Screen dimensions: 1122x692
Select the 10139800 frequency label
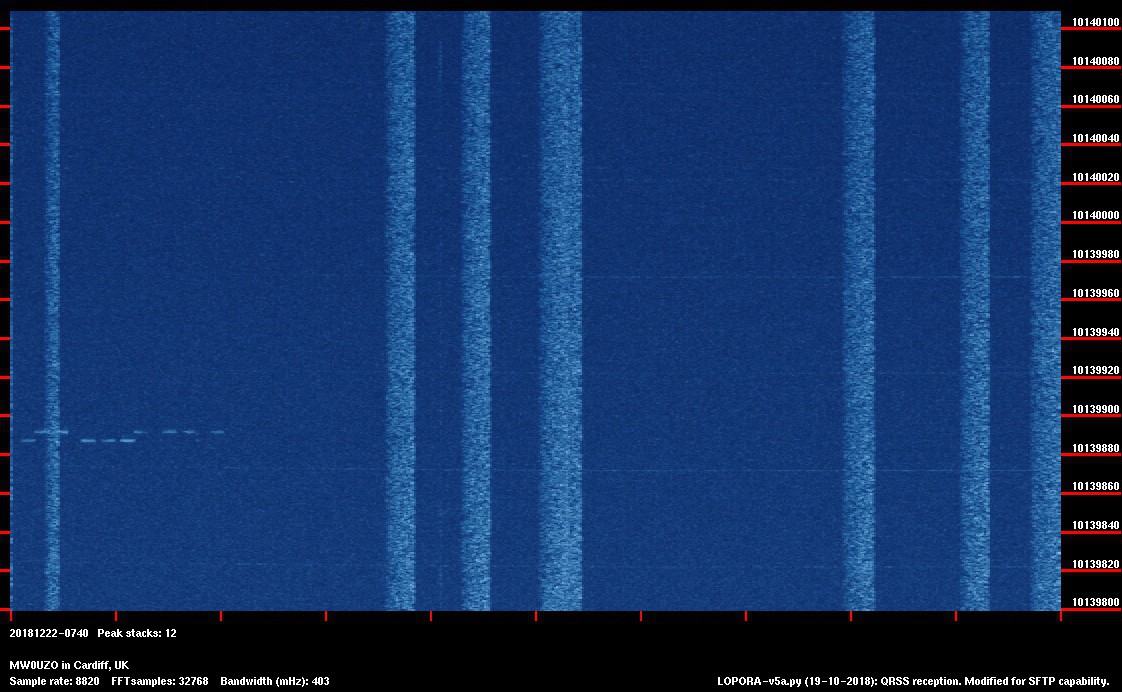(x=1095, y=603)
